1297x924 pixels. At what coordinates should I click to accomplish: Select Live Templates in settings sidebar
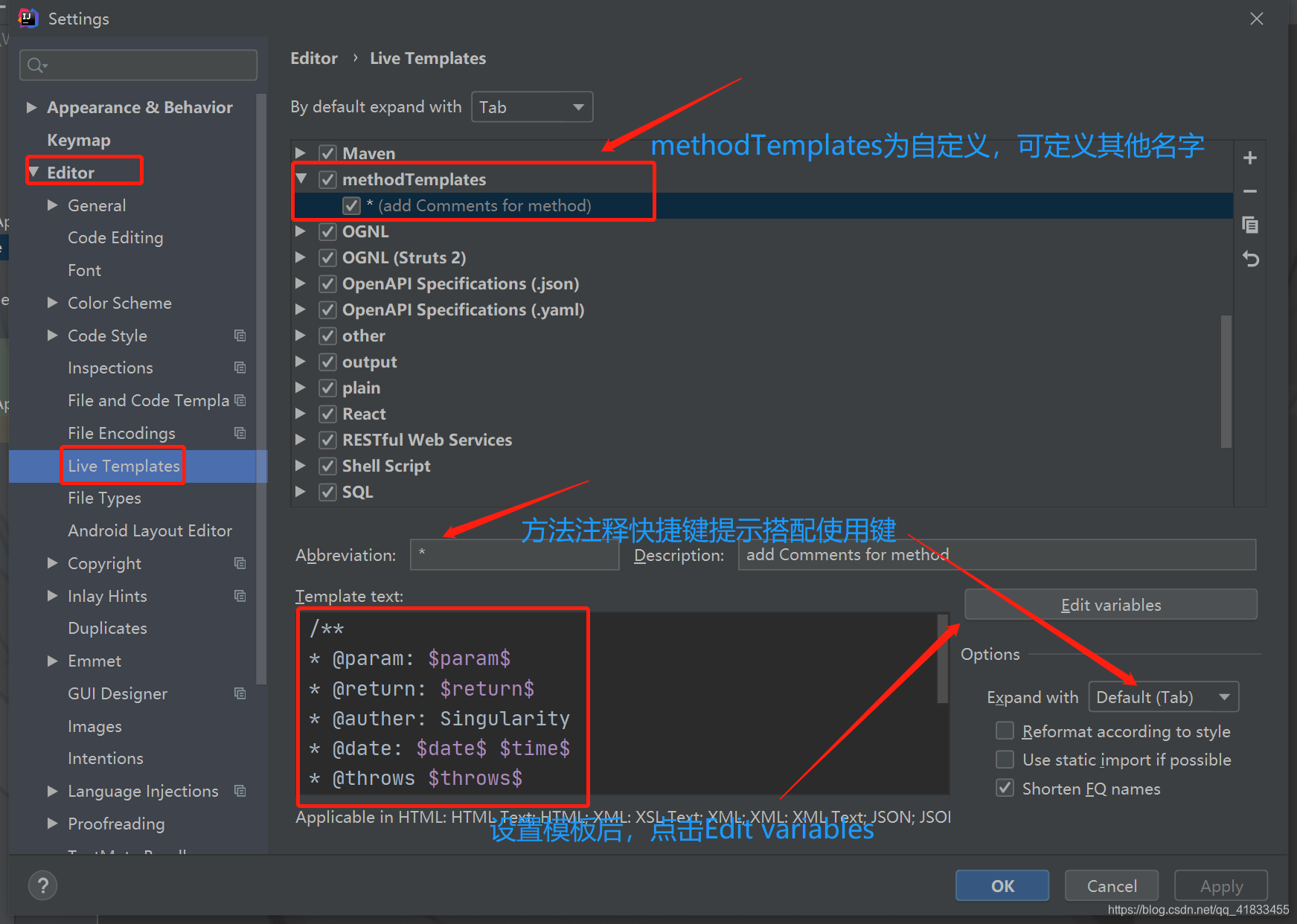124,466
